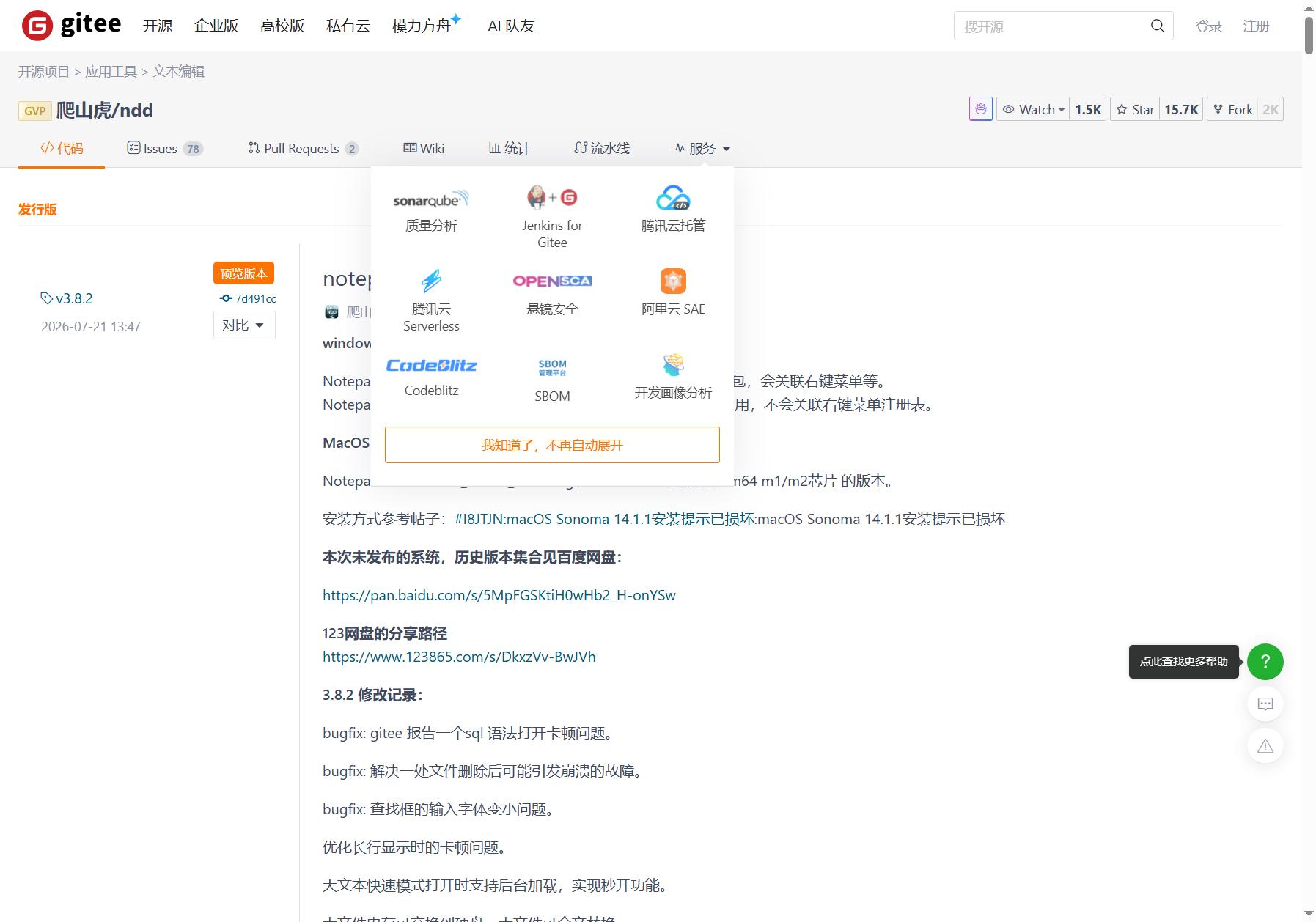Open the 统计 statistics tab

tap(510, 148)
